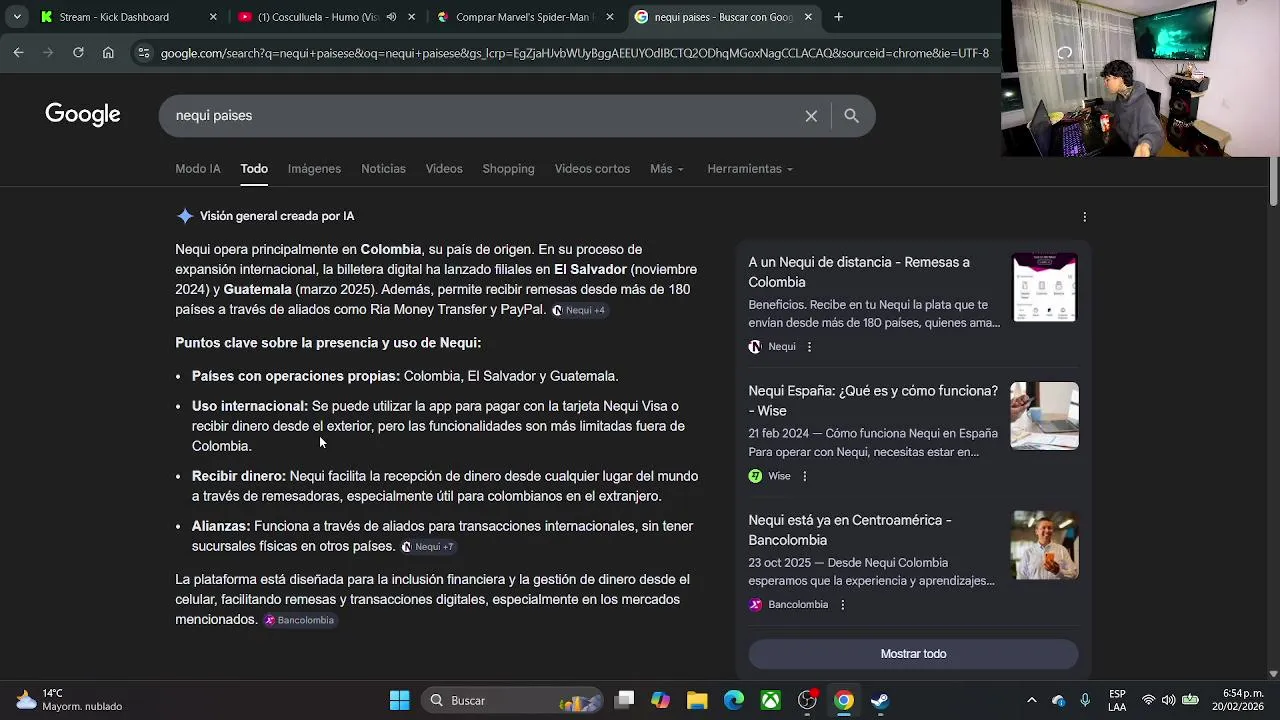Open volume settings speaker icon
This screenshot has height=720, width=1280.
pyautogui.click(x=1169, y=701)
